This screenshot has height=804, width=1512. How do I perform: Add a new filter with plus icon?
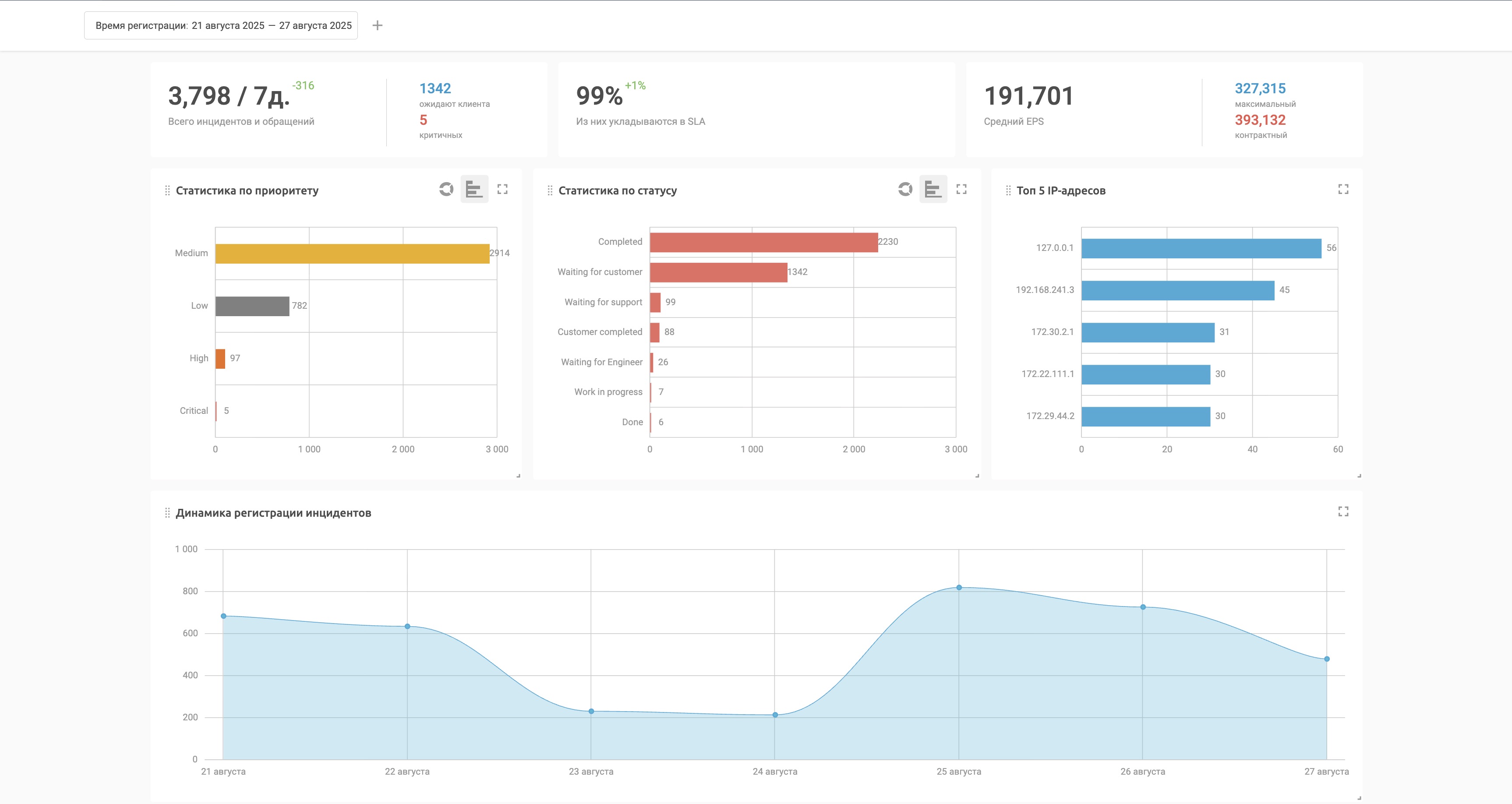tap(378, 25)
